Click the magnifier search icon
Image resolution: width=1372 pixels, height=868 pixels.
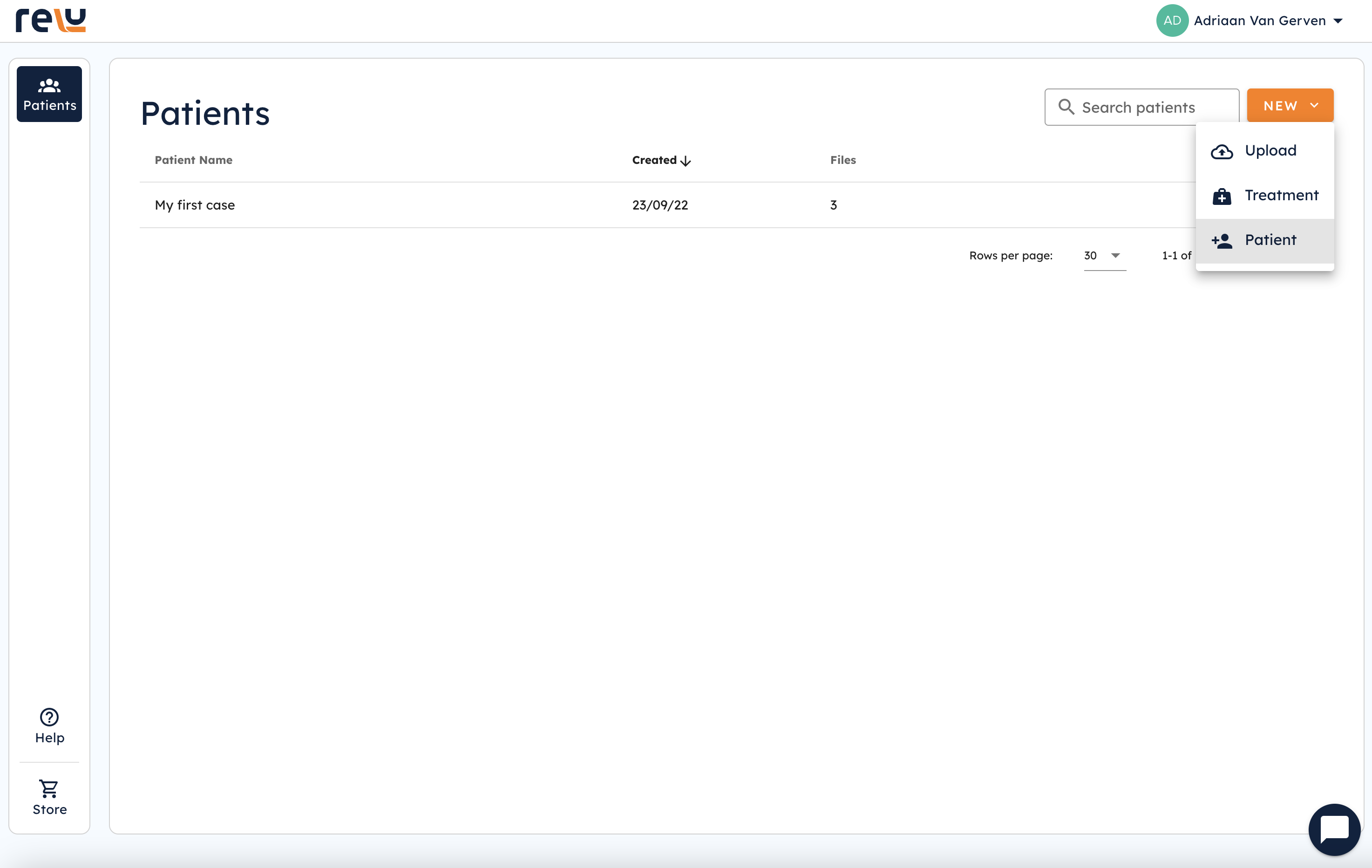[1066, 107]
